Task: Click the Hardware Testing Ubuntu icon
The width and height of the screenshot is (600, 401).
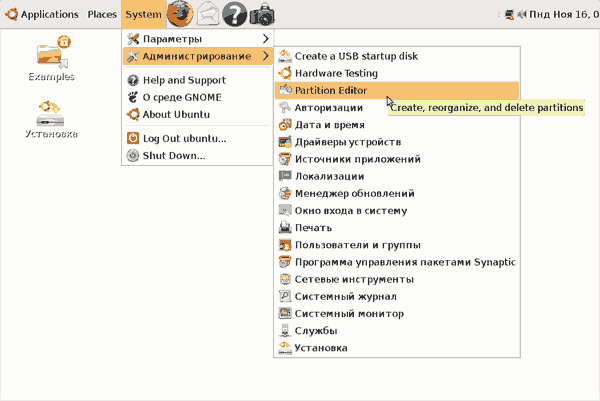Action: point(285,73)
